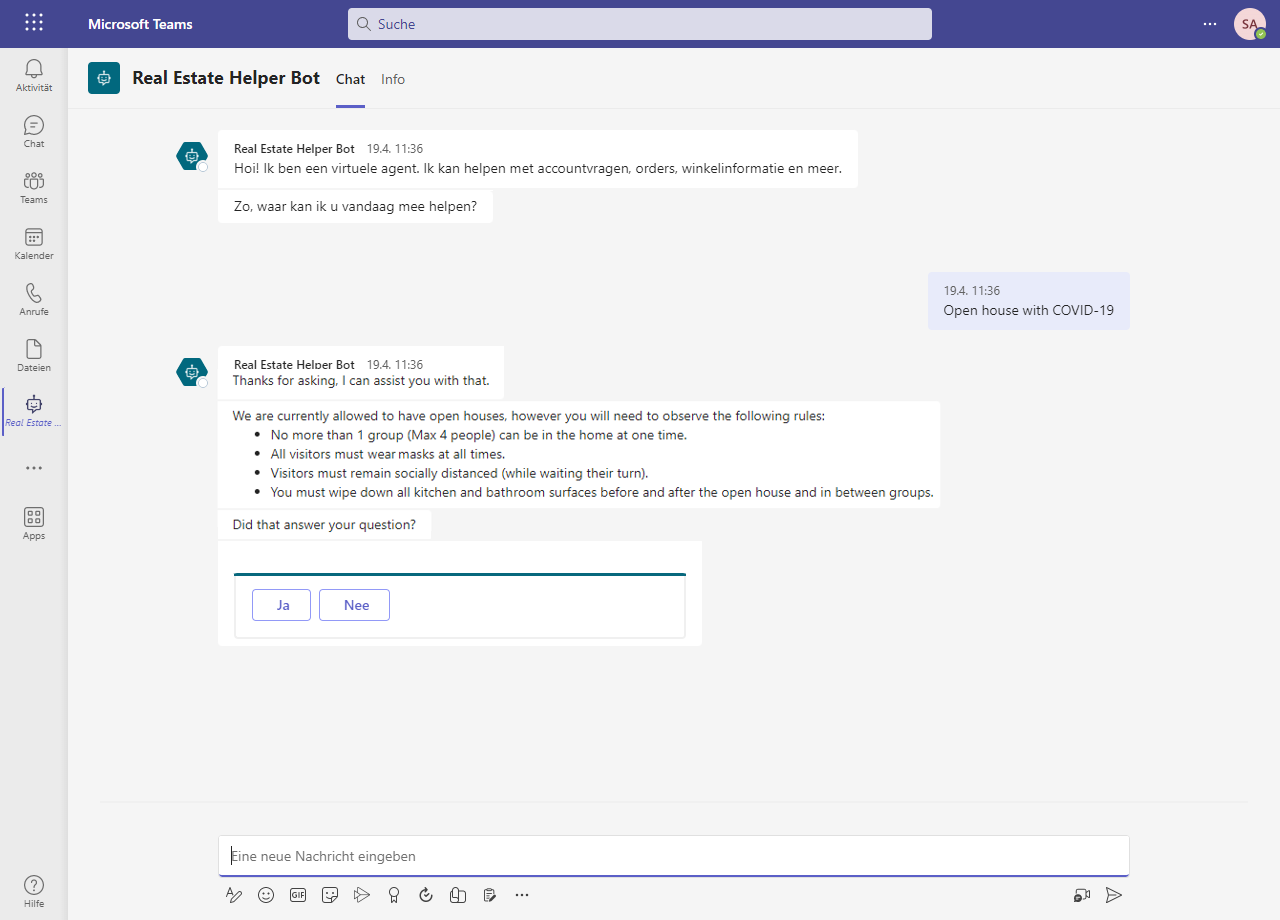Open the Dateien files section
The image size is (1280, 920).
[34, 355]
